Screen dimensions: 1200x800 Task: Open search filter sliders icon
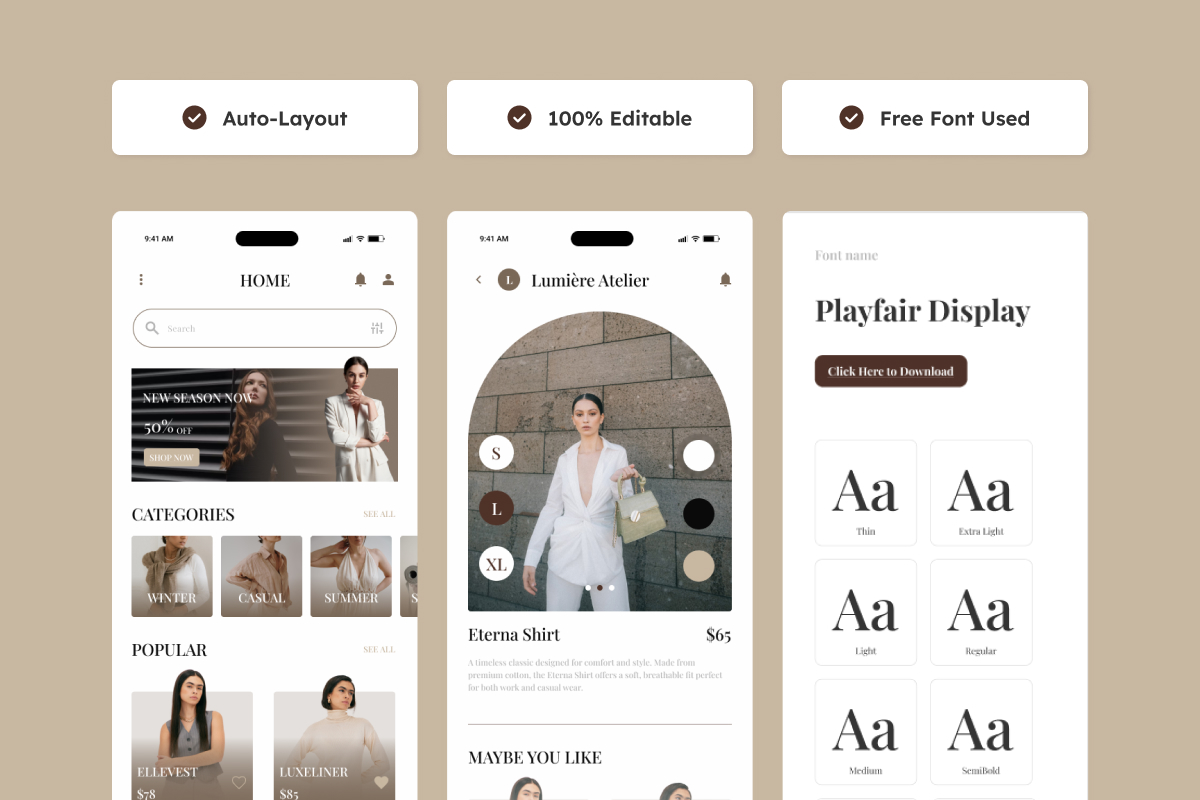click(377, 328)
